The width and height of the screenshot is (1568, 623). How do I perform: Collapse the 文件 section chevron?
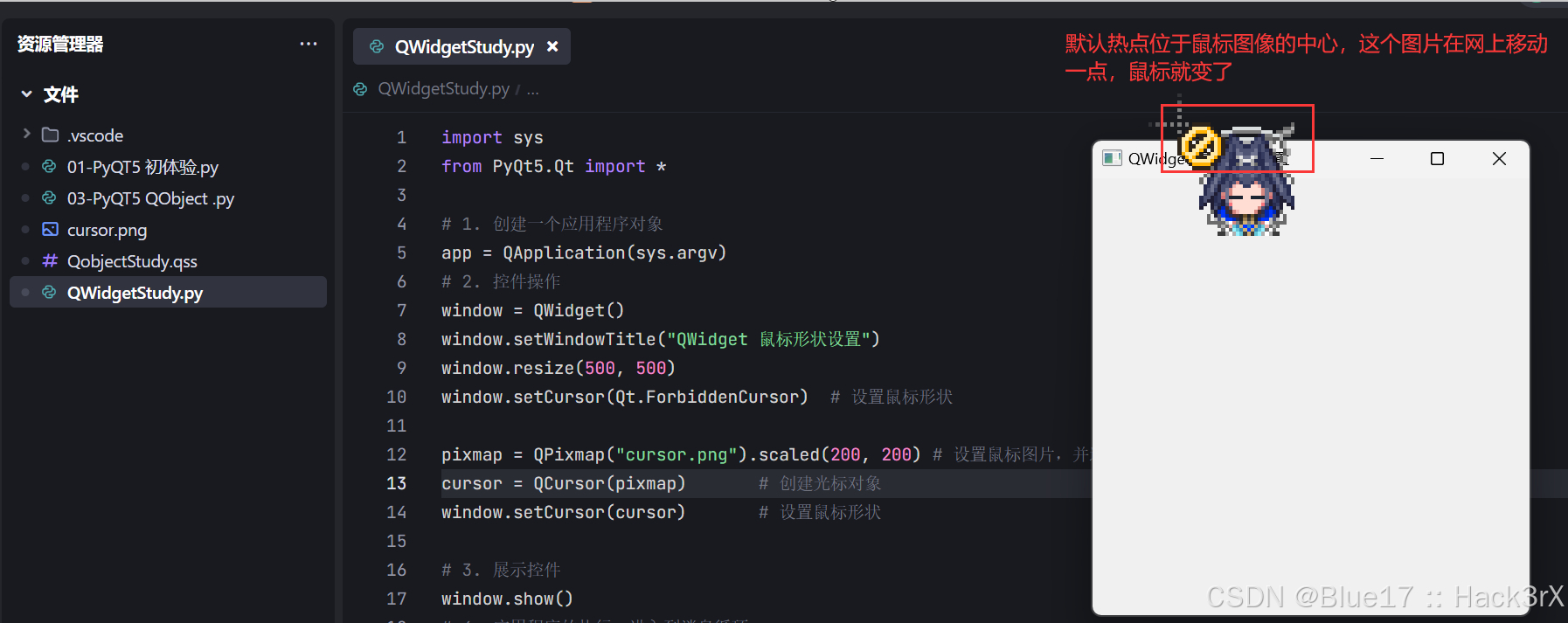[27, 93]
